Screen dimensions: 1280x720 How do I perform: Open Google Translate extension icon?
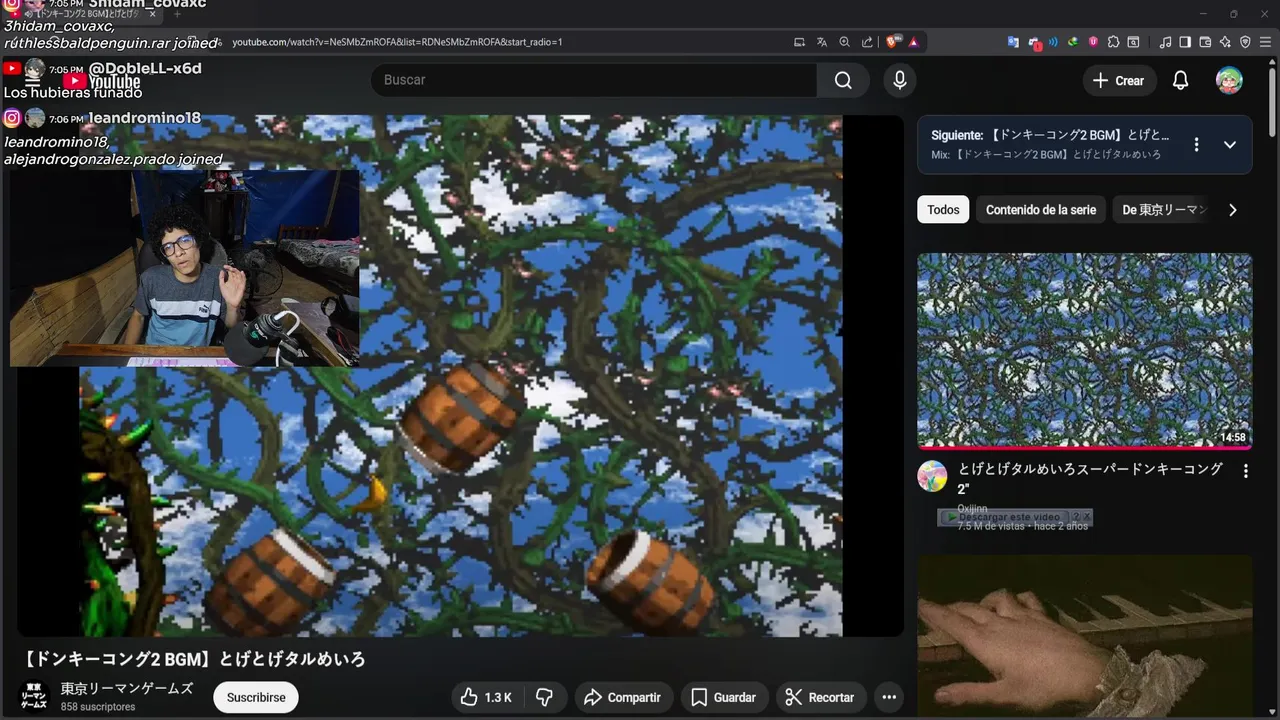(1013, 42)
